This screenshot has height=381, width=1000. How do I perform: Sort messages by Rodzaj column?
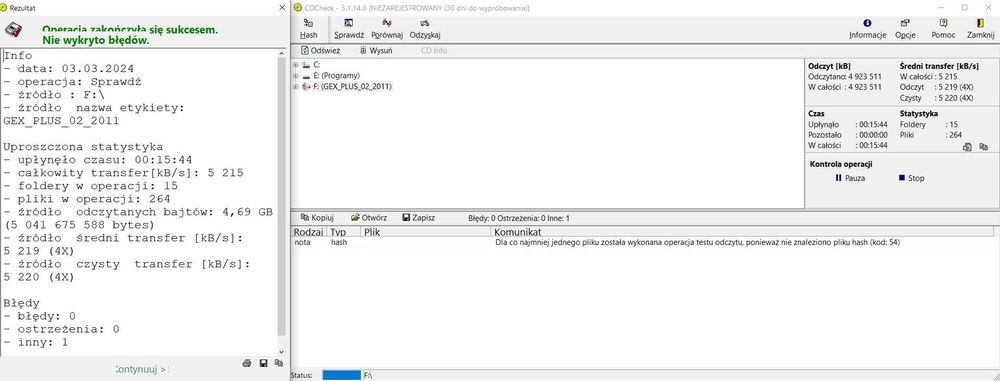pyautogui.click(x=309, y=232)
